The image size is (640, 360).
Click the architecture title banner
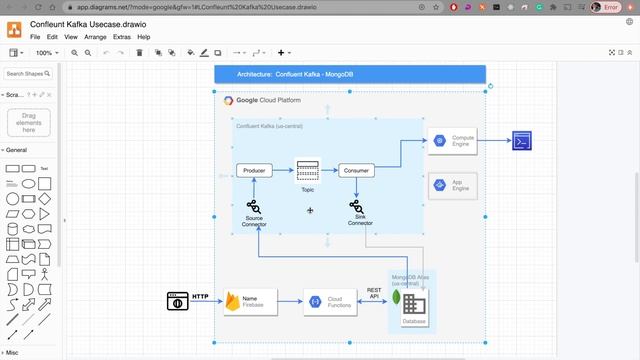[350, 74]
